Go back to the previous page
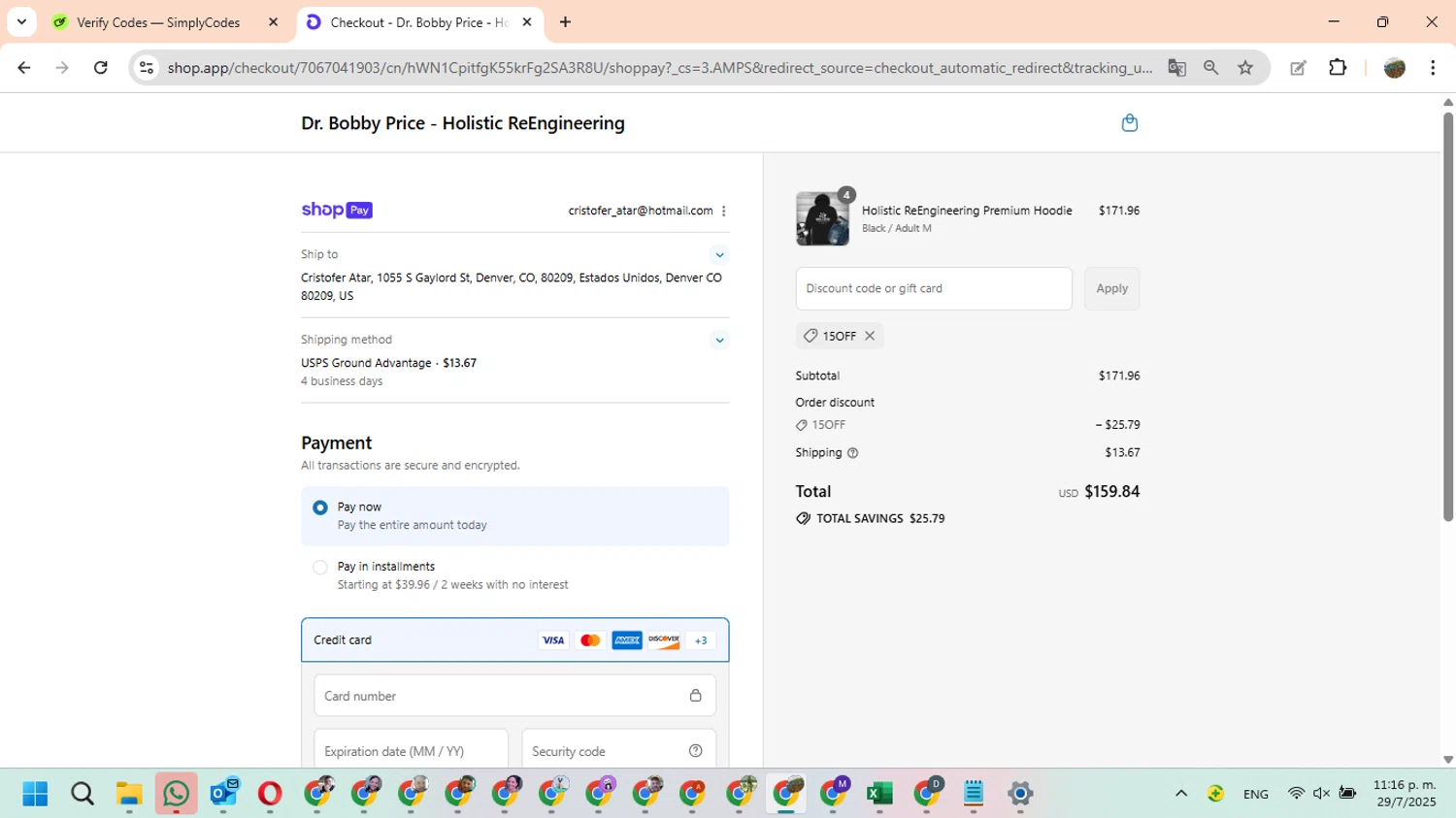Viewport: 1456px width, 818px height. pos(24,68)
